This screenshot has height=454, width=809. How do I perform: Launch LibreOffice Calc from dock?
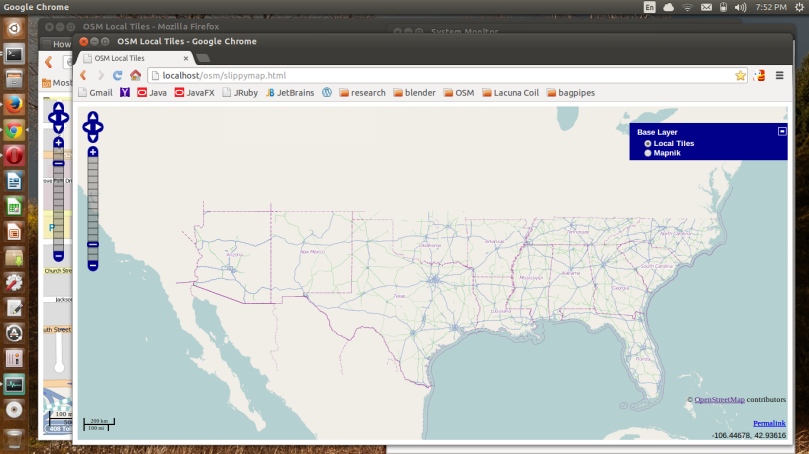(14, 206)
